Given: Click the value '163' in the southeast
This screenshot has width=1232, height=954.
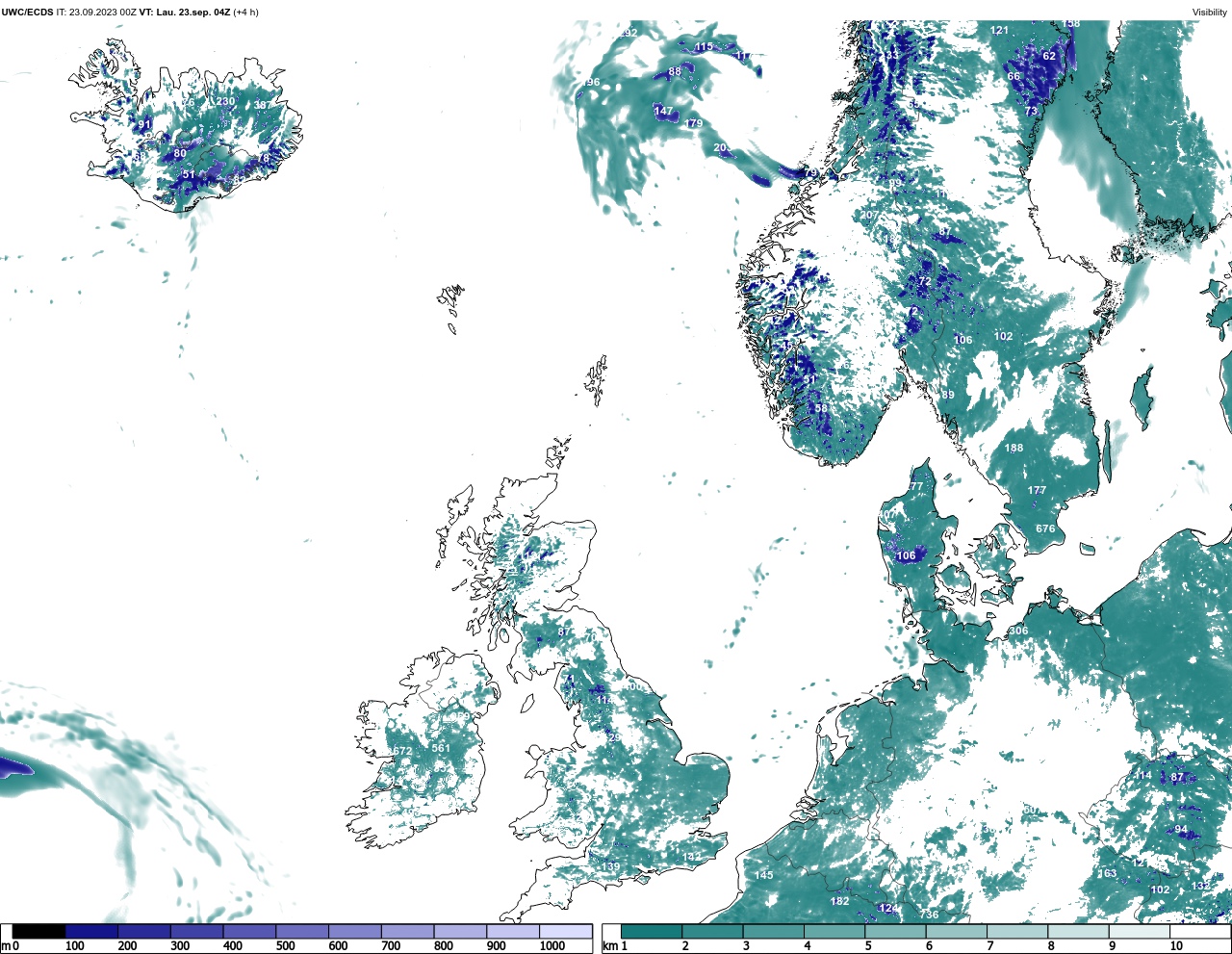Looking at the screenshot, I should tap(1108, 874).
